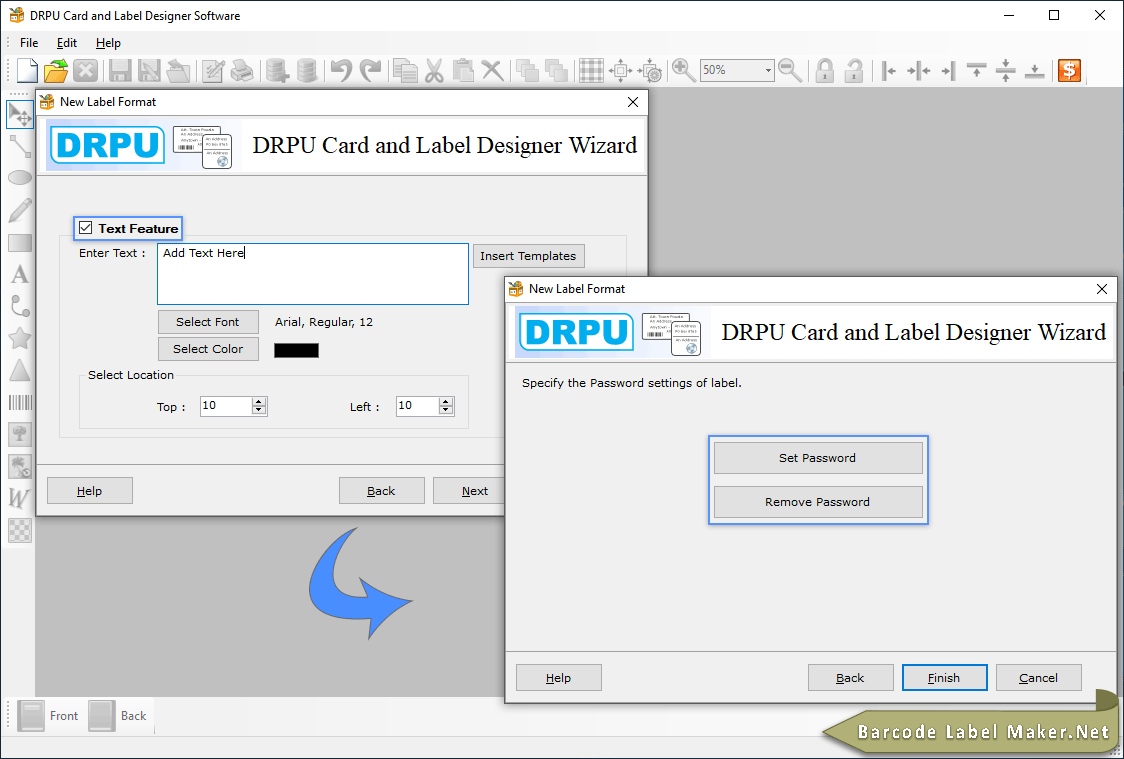Select the Pencil tool
This screenshot has height=759, width=1124.
click(20, 210)
